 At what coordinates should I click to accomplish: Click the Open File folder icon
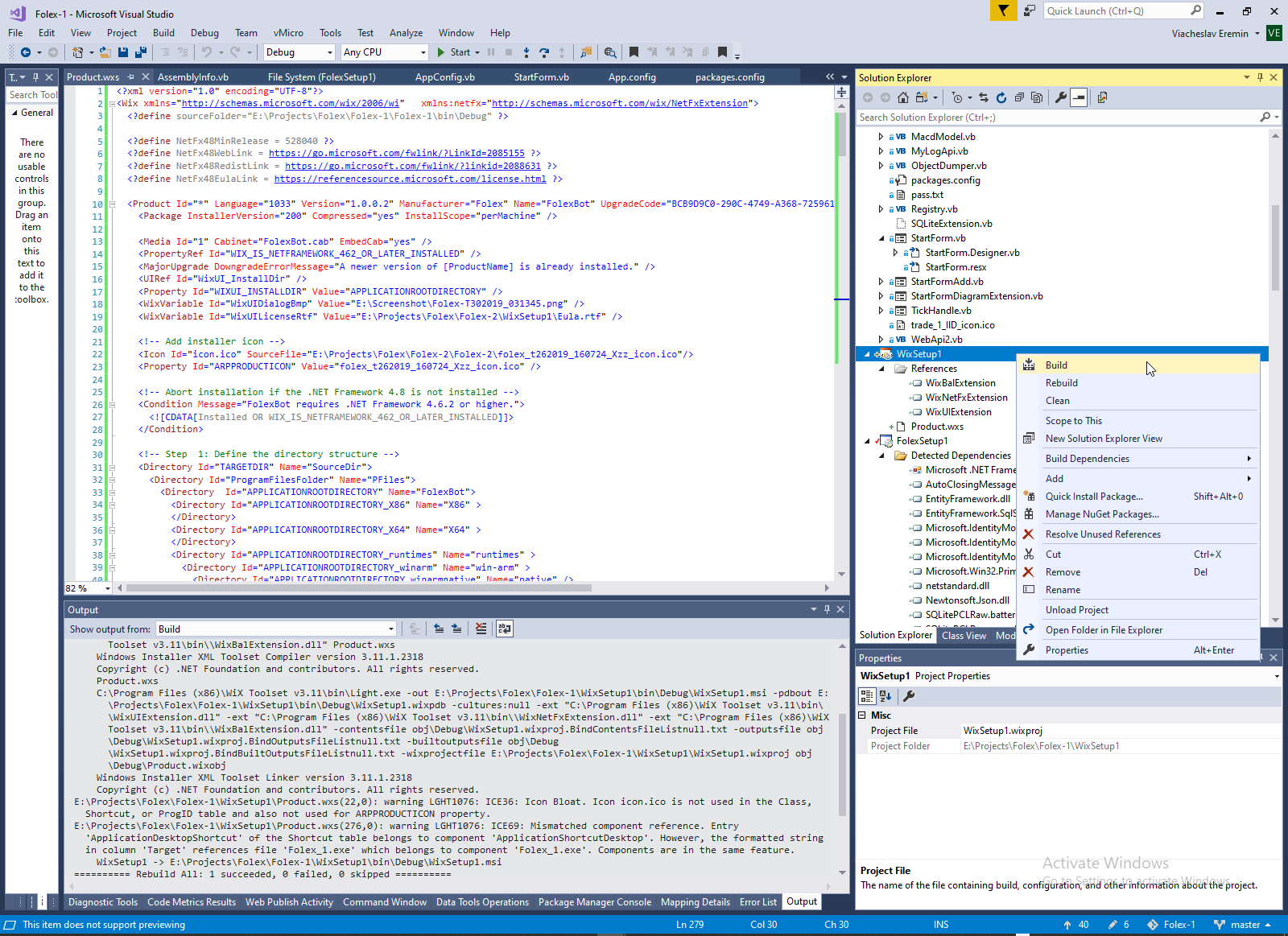click(x=105, y=52)
